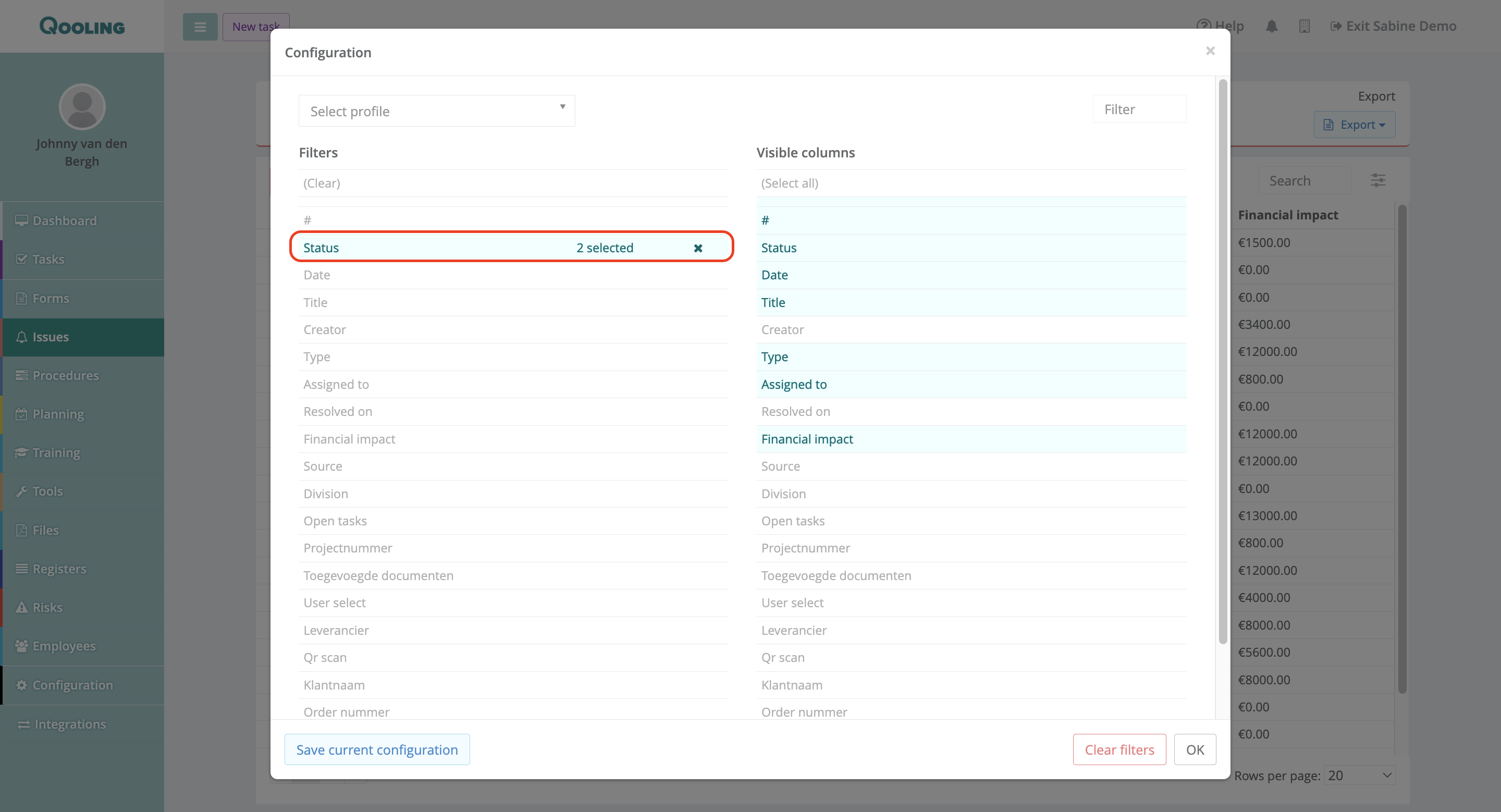Open the Risks sidebar item

(x=47, y=608)
